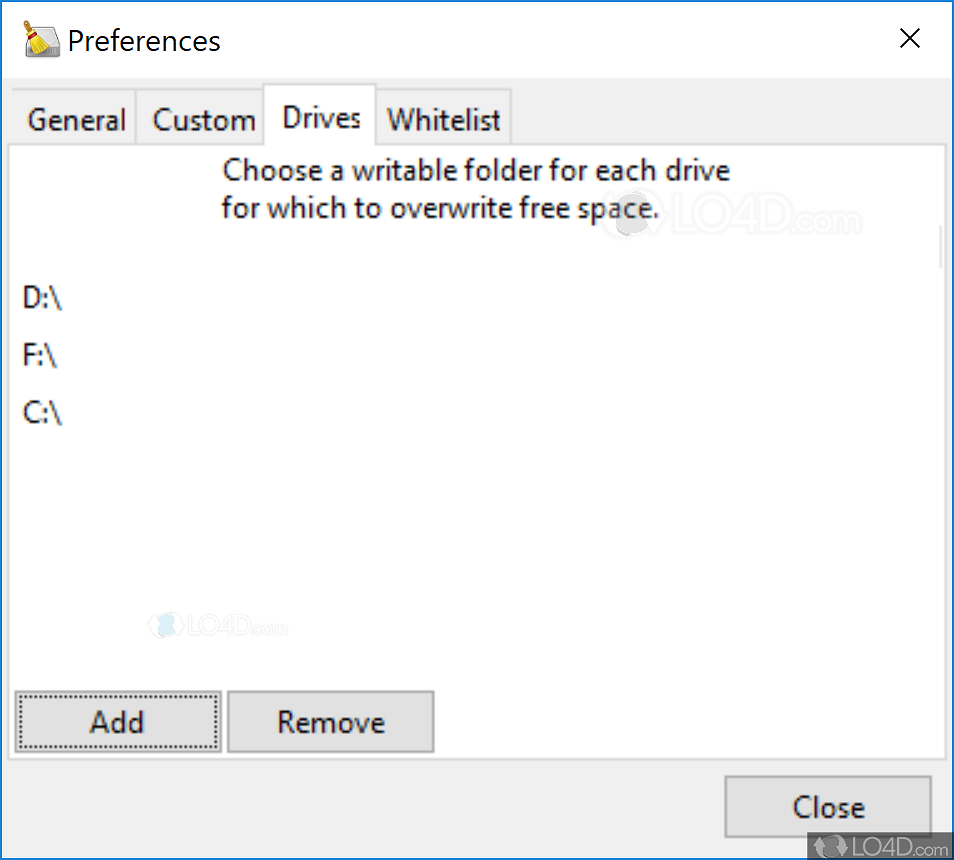
Task: Click the Remove button
Action: pyautogui.click(x=330, y=722)
